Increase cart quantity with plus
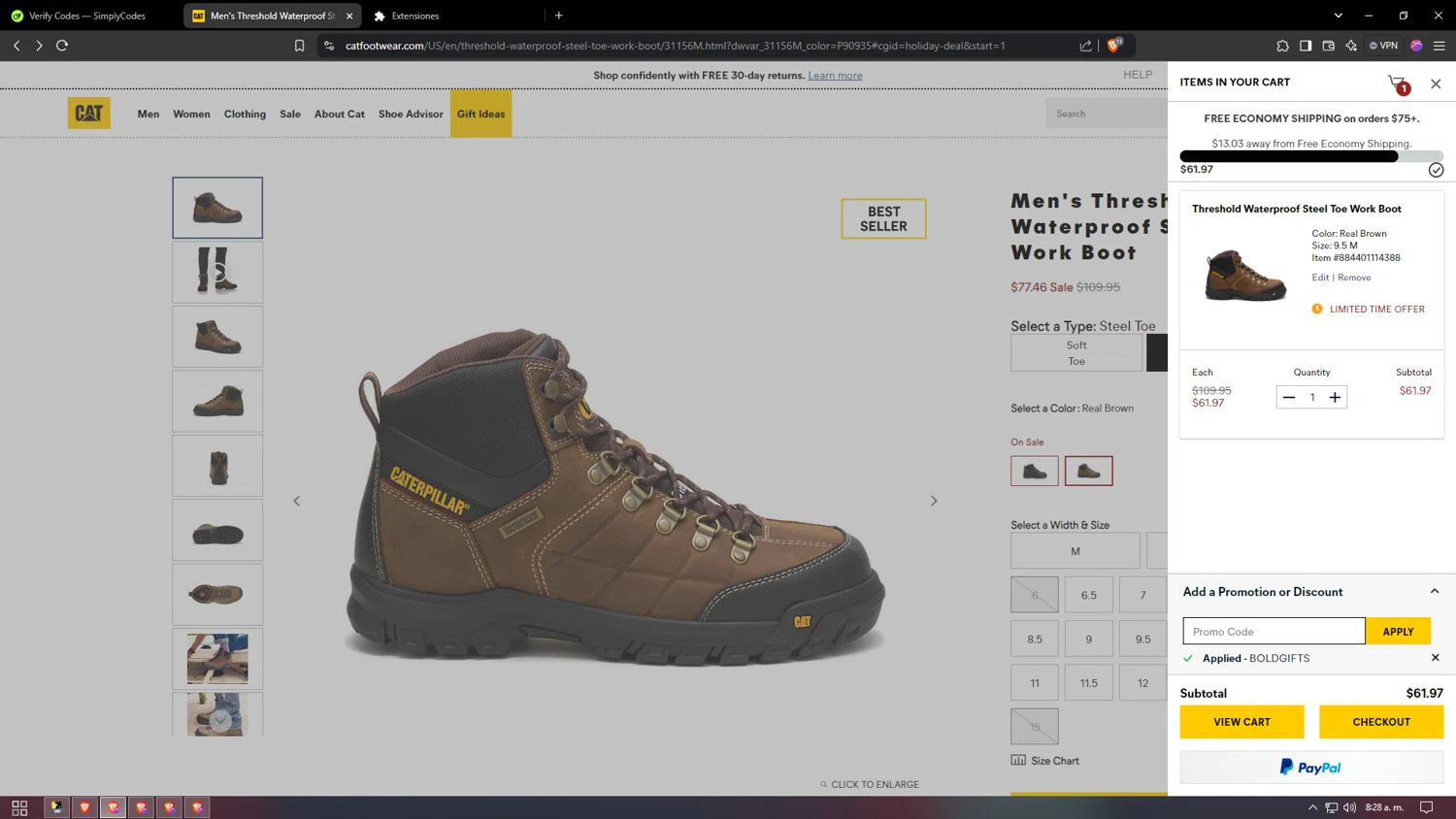This screenshot has height=819, width=1456. [1335, 397]
